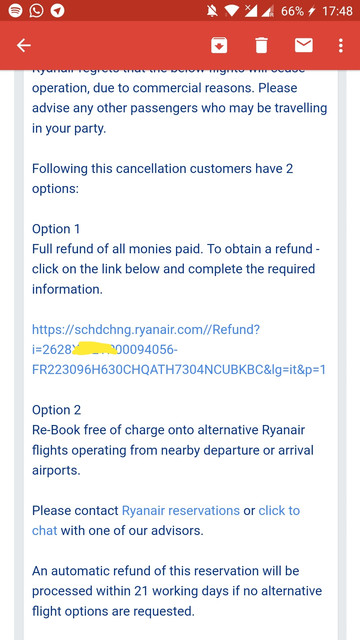Tap the Option 2 heading text
This screenshot has width=360, height=640.
(x=56, y=410)
